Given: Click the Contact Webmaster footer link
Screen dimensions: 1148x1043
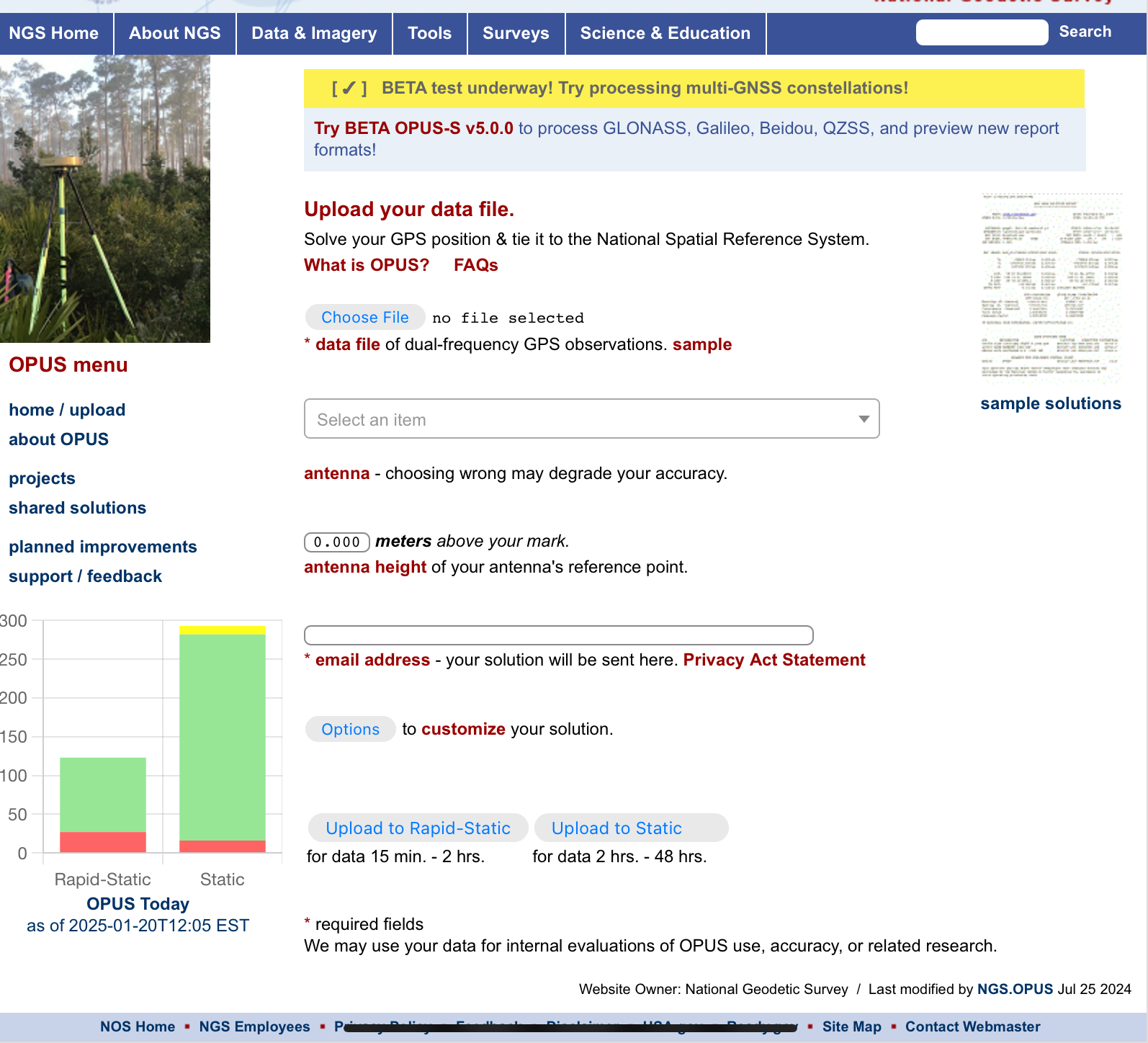Looking at the screenshot, I should 972,1027.
